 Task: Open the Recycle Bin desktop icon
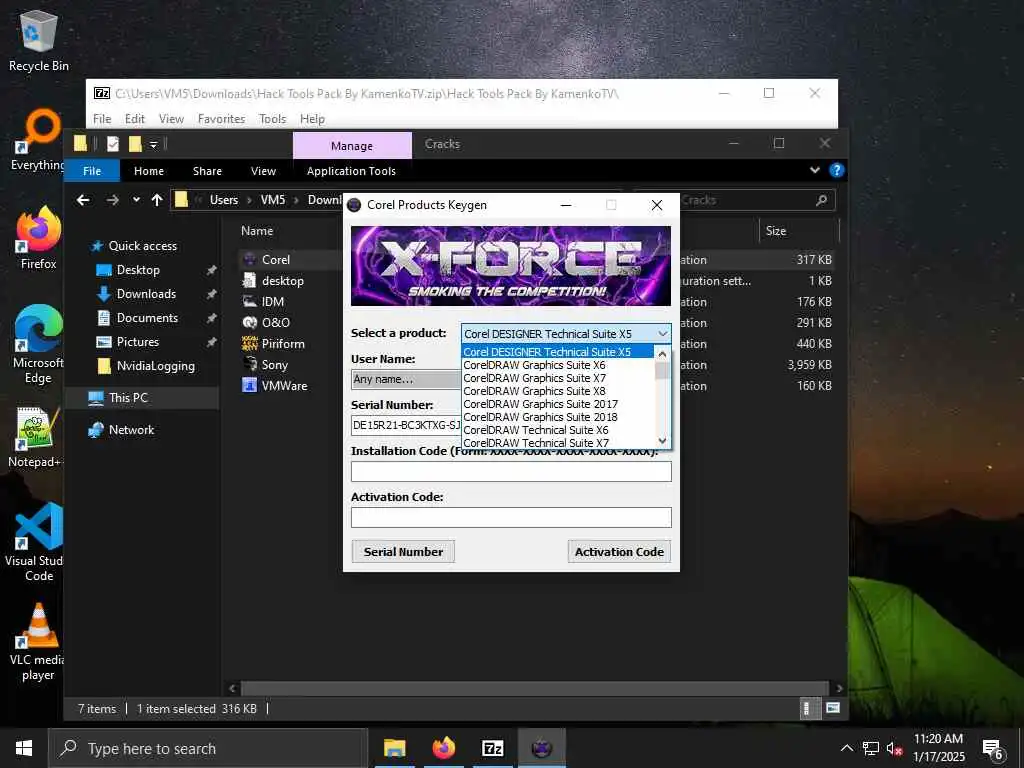click(39, 40)
